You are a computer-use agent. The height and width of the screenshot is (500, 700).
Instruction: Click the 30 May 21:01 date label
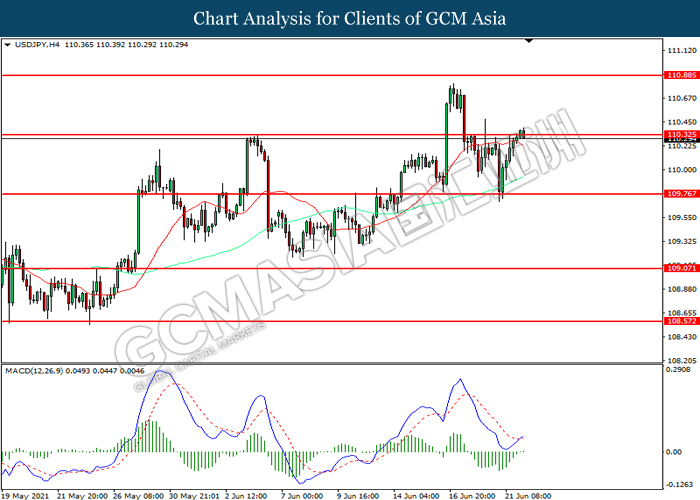point(194,496)
